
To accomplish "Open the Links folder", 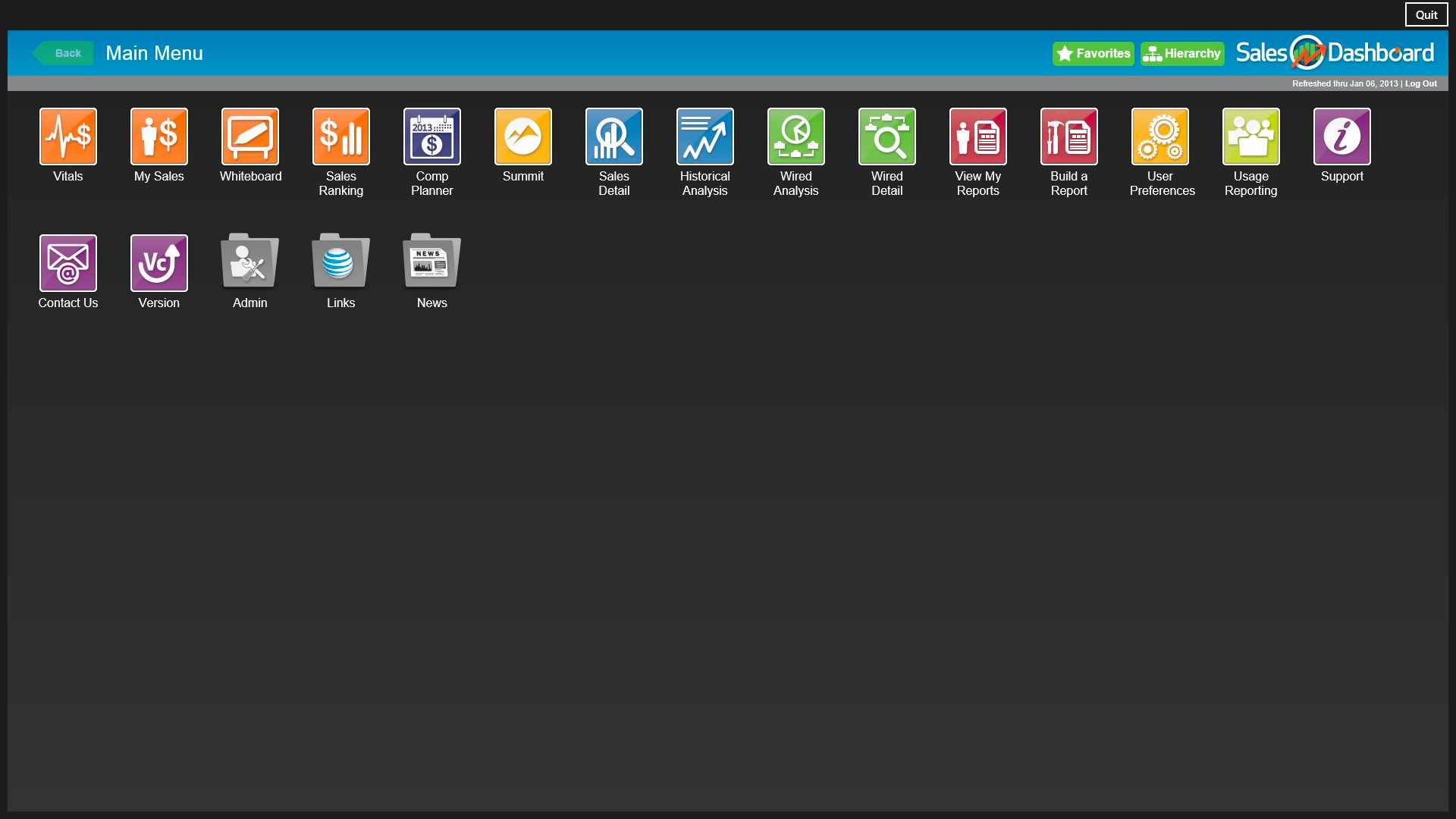I will coord(341,262).
